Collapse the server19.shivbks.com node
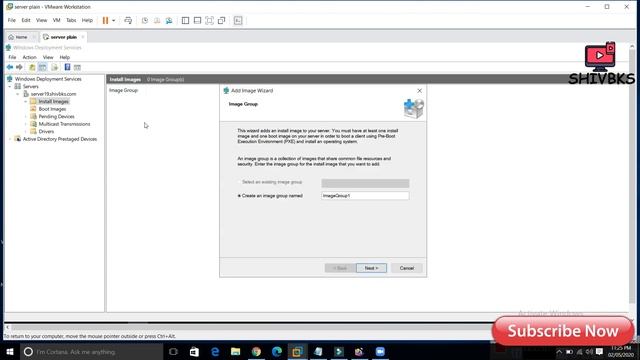The height and width of the screenshot is (360, 640). (18, 94)
